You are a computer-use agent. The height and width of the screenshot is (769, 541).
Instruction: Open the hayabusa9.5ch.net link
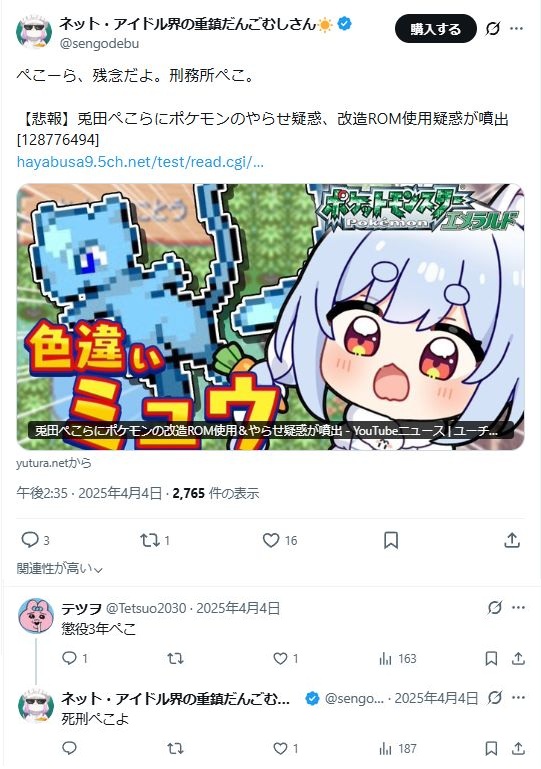pos(140,162)
